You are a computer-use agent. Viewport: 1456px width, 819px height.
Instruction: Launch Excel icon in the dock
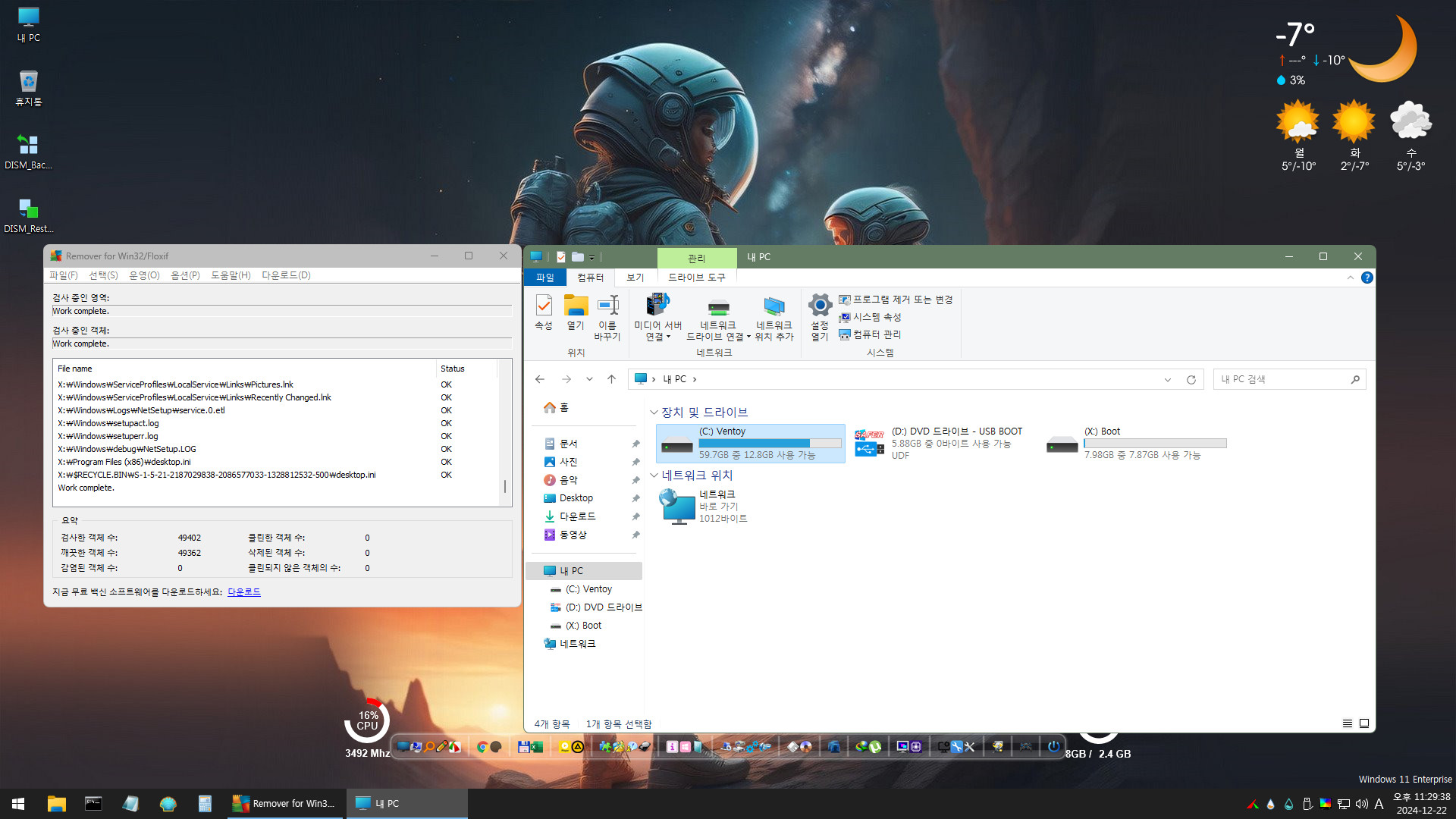click(x=537, y=747)
